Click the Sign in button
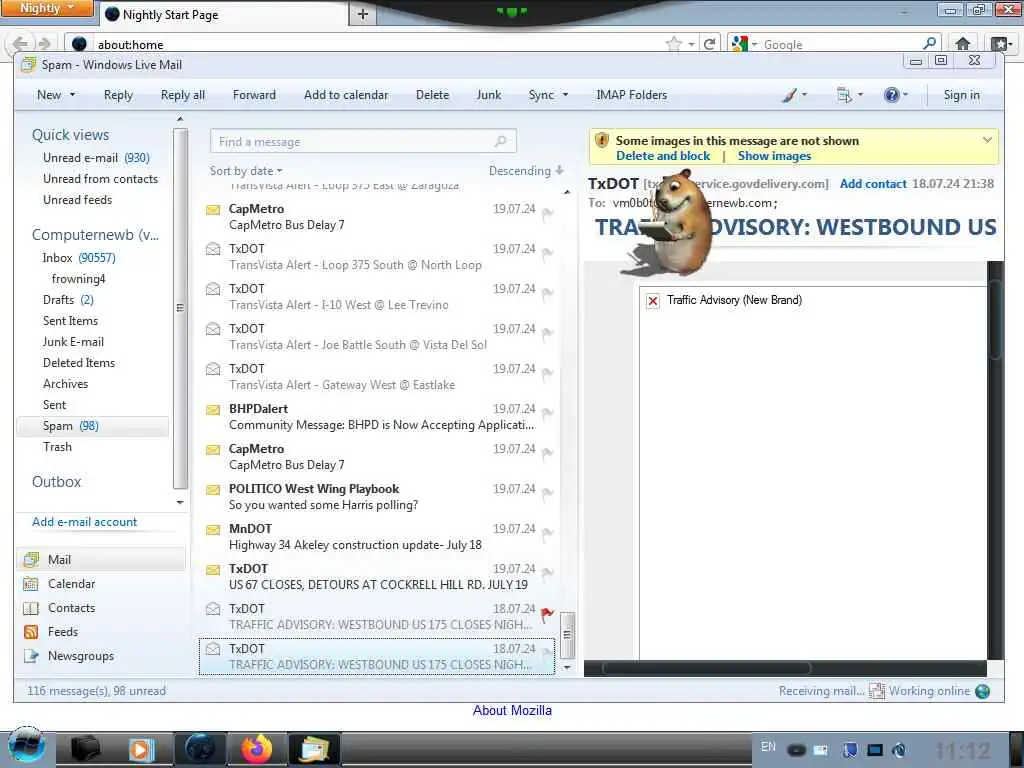This screenshot has width=1024, height=768. [961, 95]
